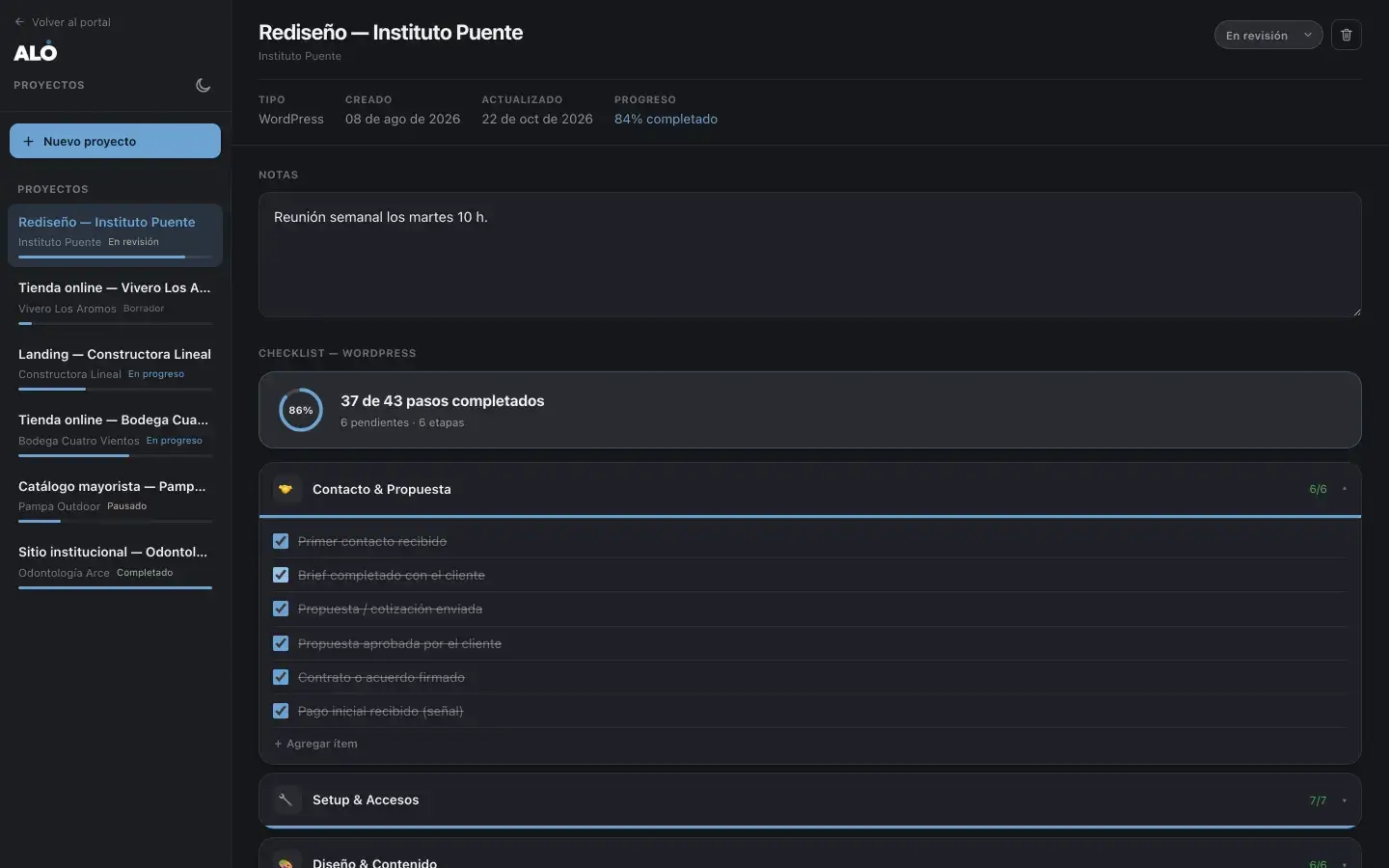Screen dimensions: 1389x868
Task: Open project Sitio institucional — Odontología Arce
Action: (x=115, y=565)
